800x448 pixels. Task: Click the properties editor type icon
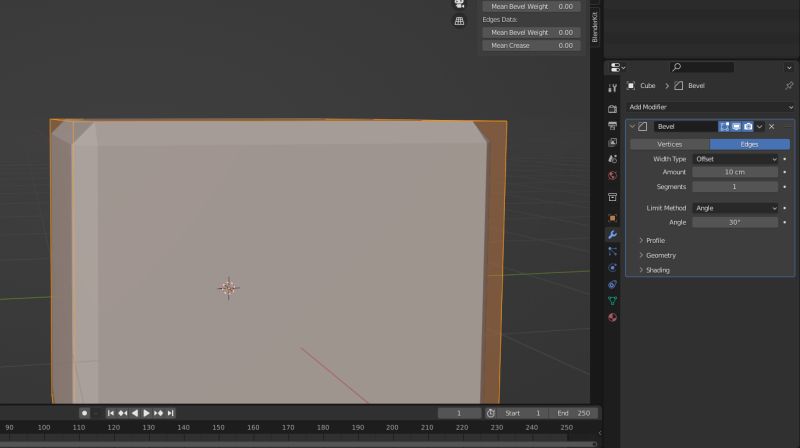pos(617,67)
